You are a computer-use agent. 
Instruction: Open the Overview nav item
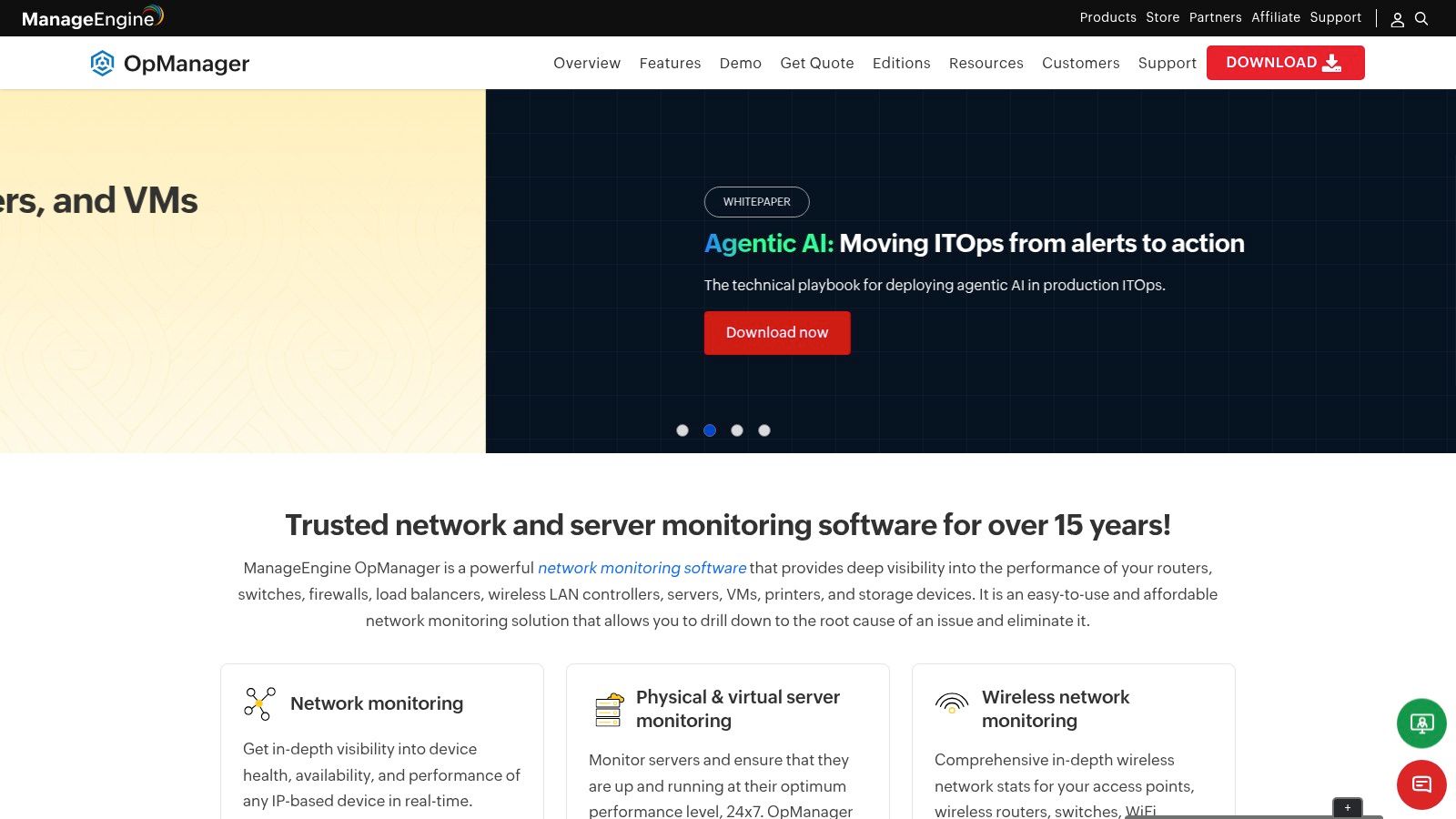587,63
